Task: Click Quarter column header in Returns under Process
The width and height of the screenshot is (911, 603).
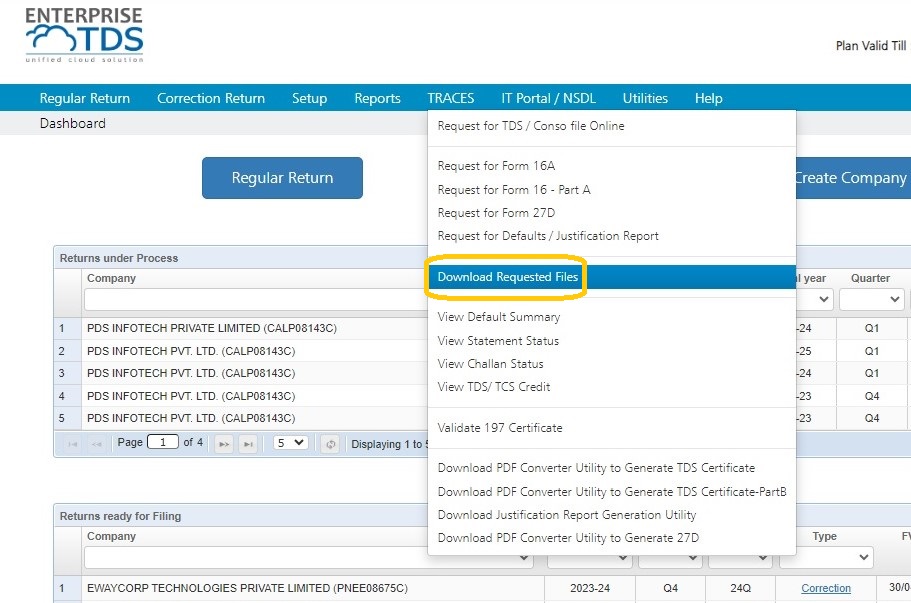Action: point(870,278)
